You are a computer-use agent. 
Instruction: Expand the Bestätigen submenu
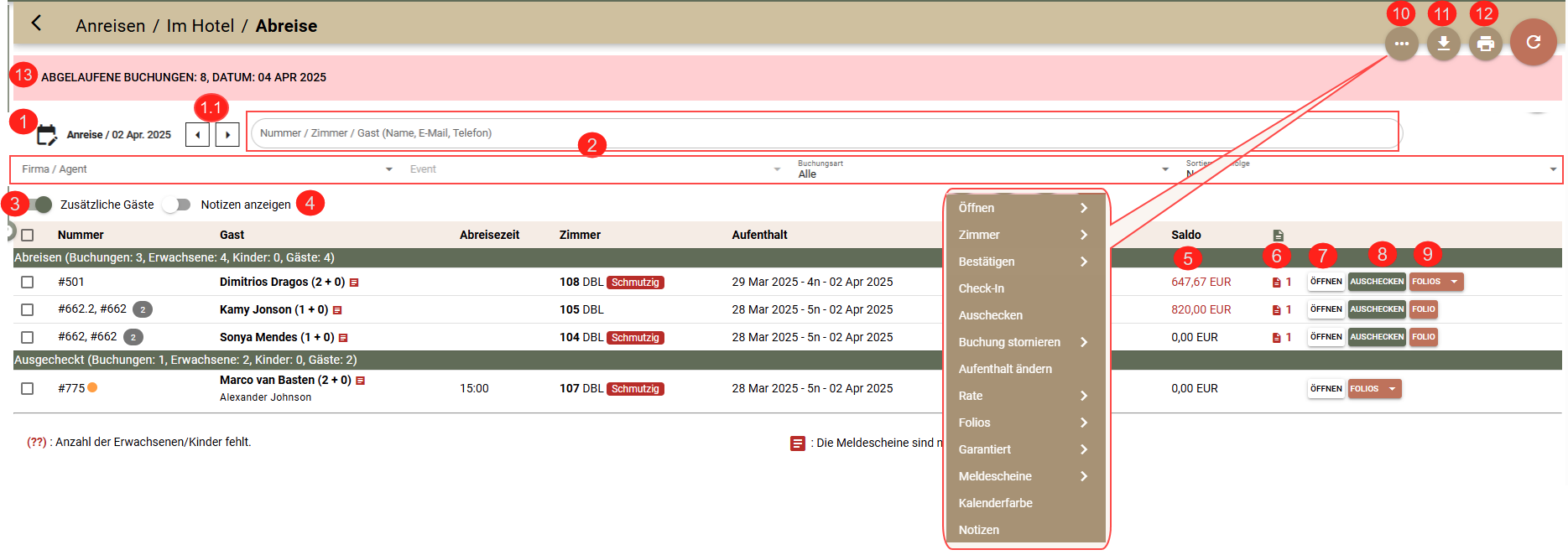[x=1024, y=262]
